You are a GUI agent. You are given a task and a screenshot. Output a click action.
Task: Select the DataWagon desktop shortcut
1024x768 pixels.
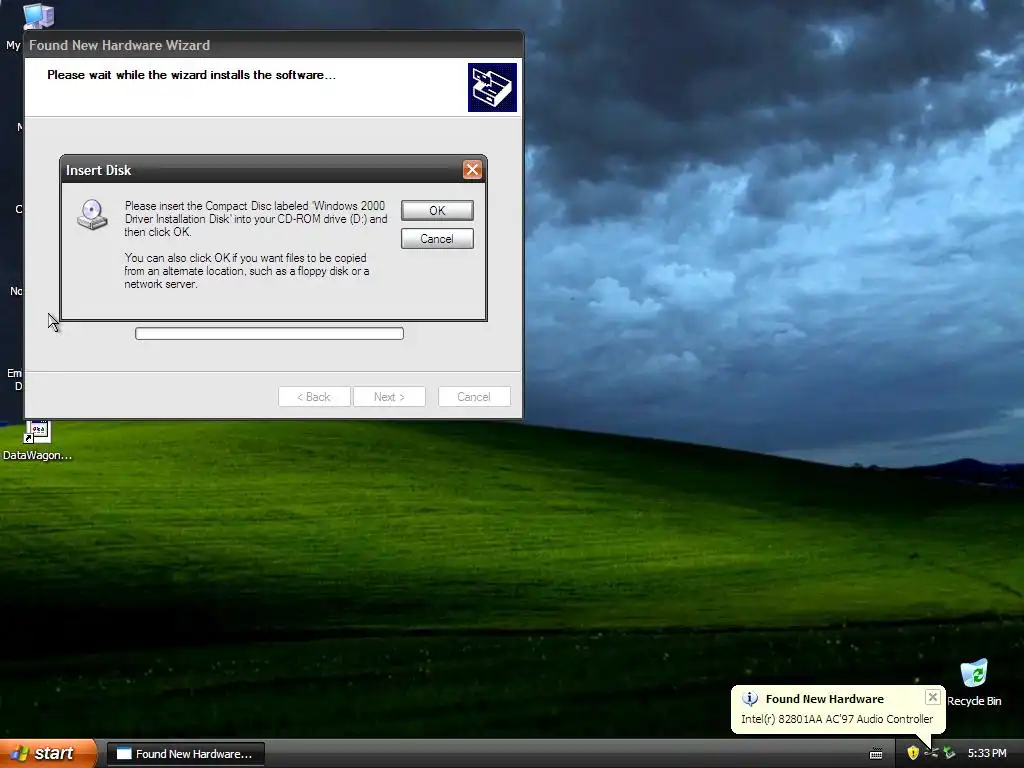37,441
